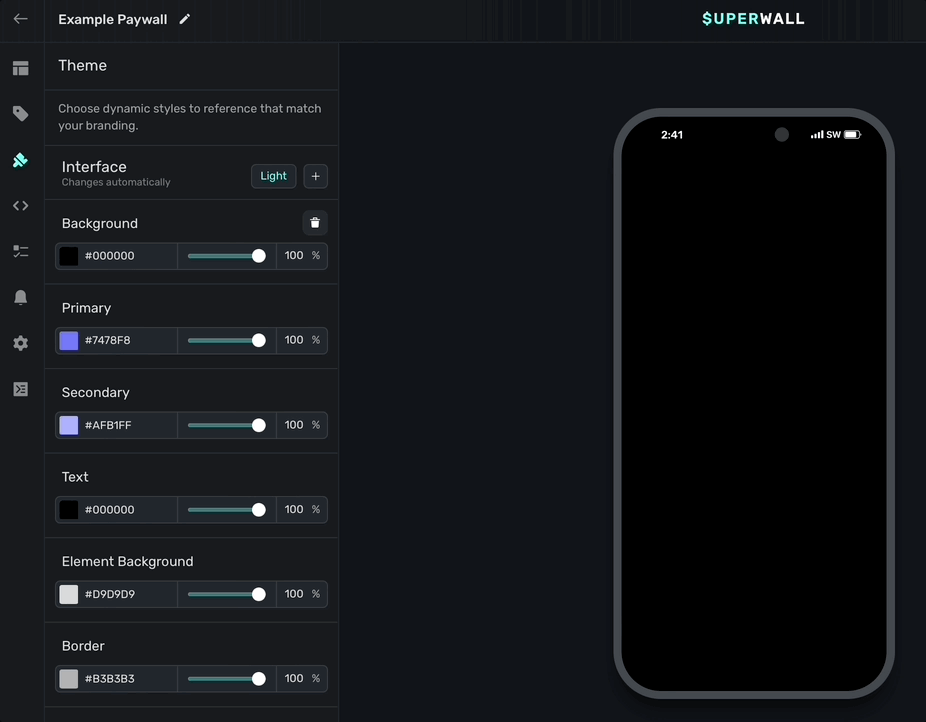Click the Superwall logo
Image resolution: width=926 pixels, height=722 pixels.
tap(753, 19)
